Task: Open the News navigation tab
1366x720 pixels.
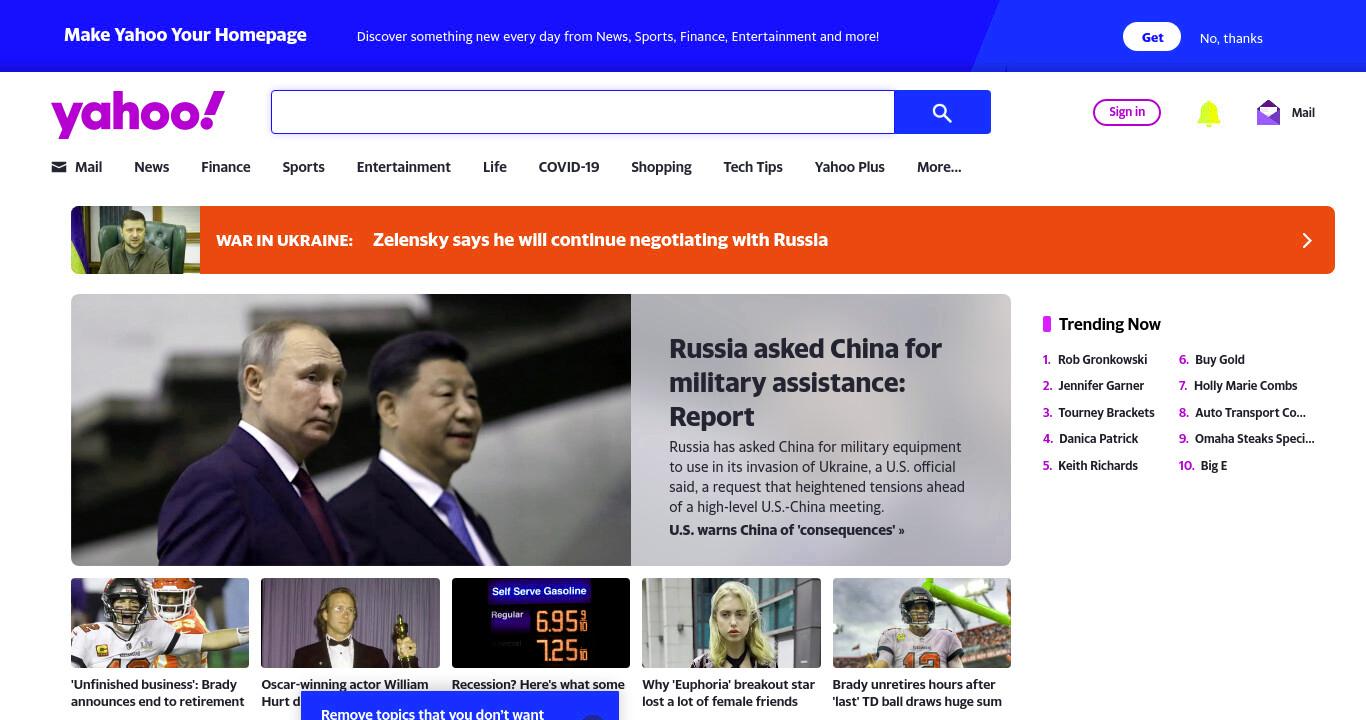Action: [x=152, y=167]
